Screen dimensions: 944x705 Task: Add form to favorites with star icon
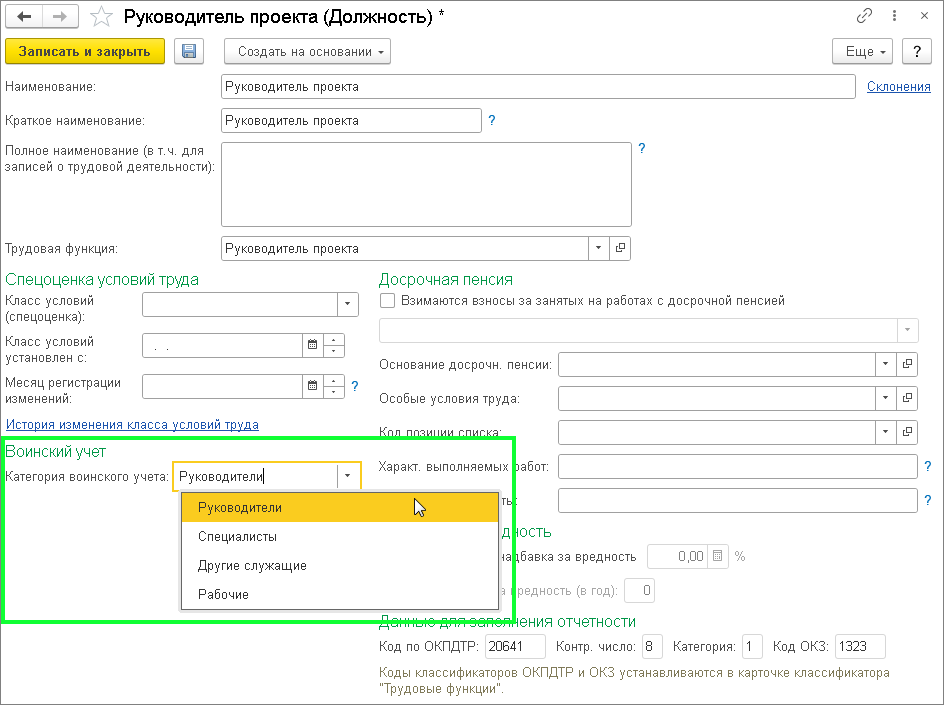(x=100, y=17)
